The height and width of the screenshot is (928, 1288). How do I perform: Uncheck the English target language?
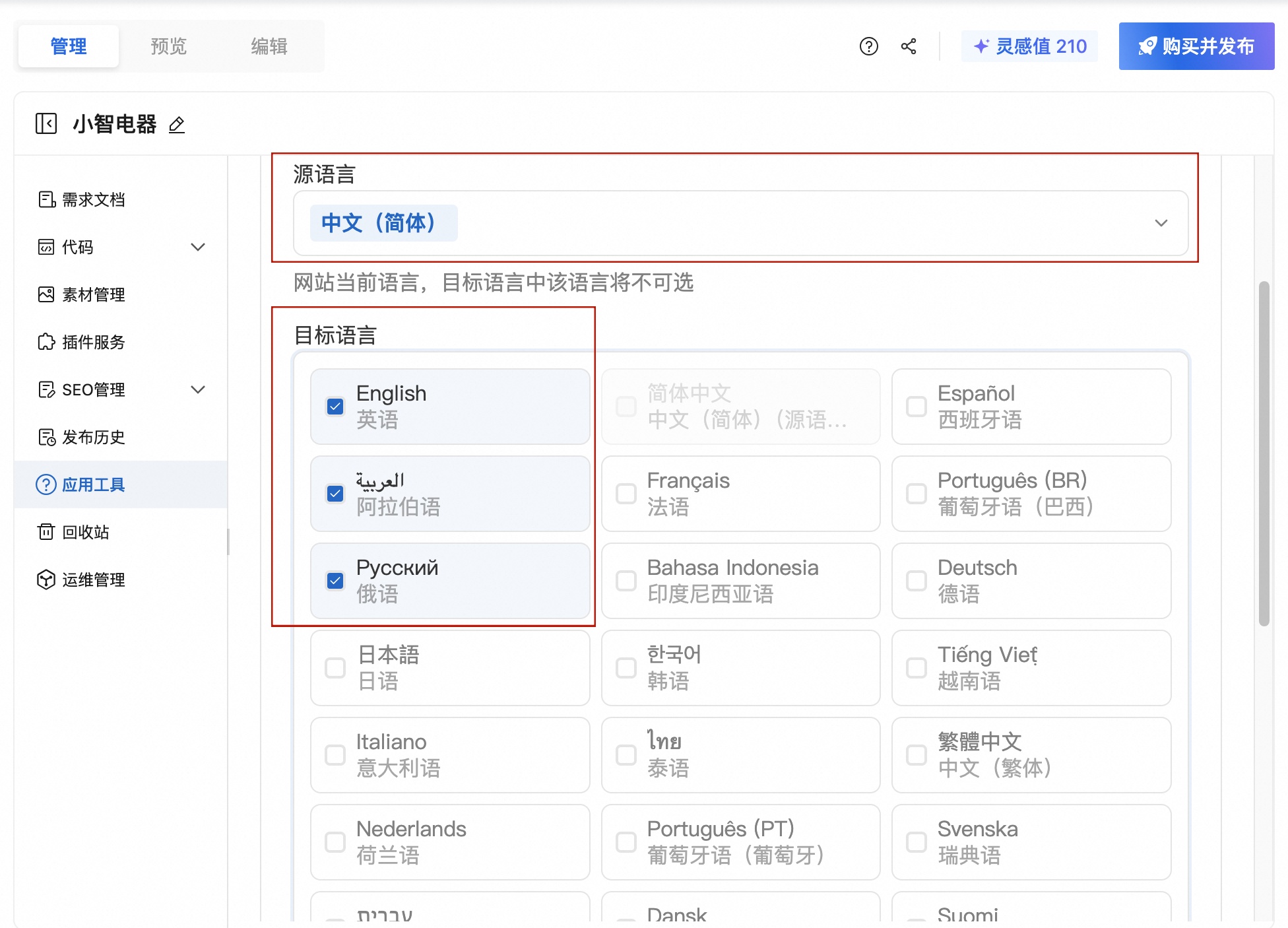point(335,407)
